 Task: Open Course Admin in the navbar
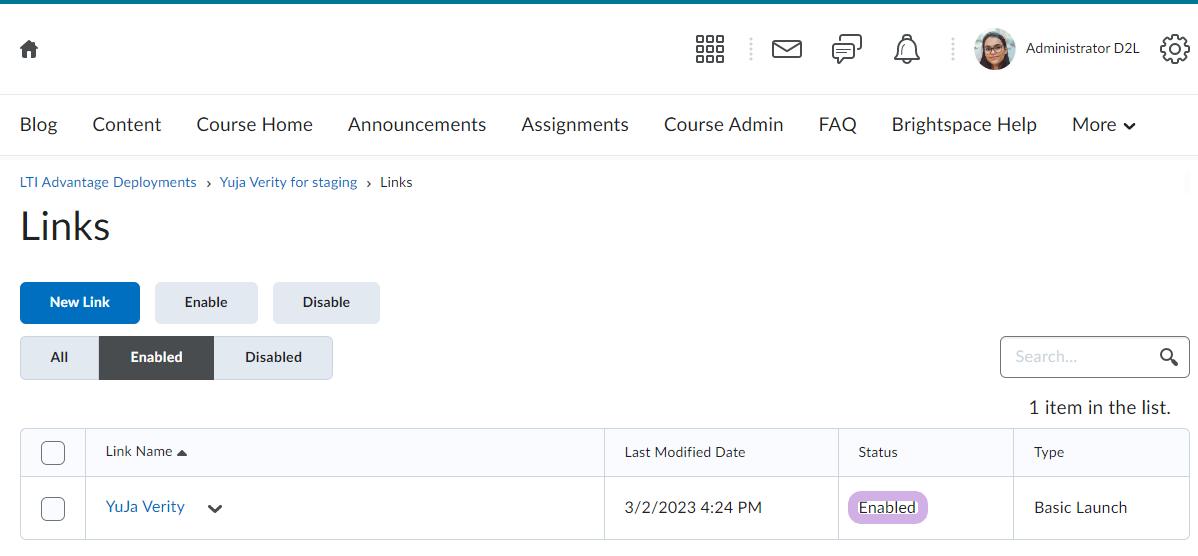pyautogui.click(x=723, y=125)
